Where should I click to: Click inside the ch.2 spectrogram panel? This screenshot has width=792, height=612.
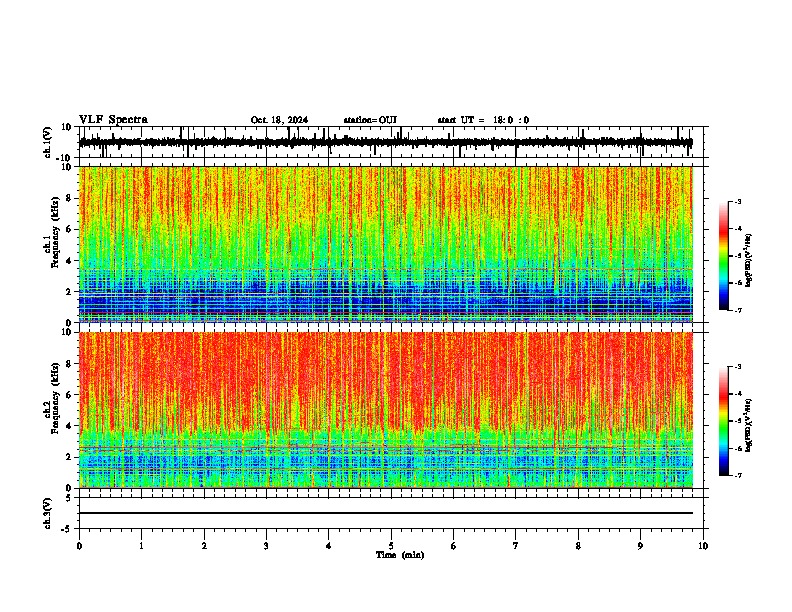coord(386,410)
